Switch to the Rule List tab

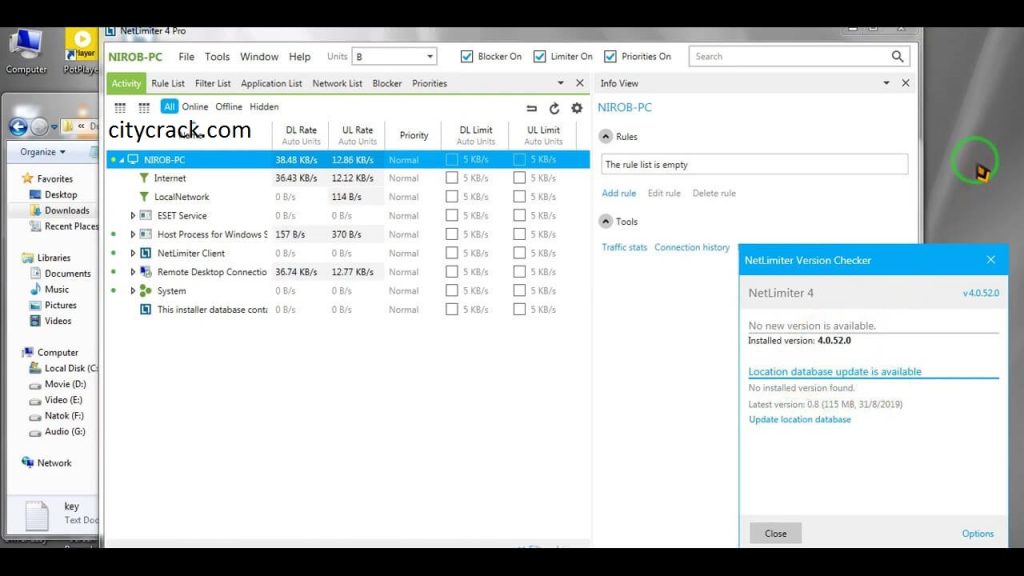tap(168, 84)
